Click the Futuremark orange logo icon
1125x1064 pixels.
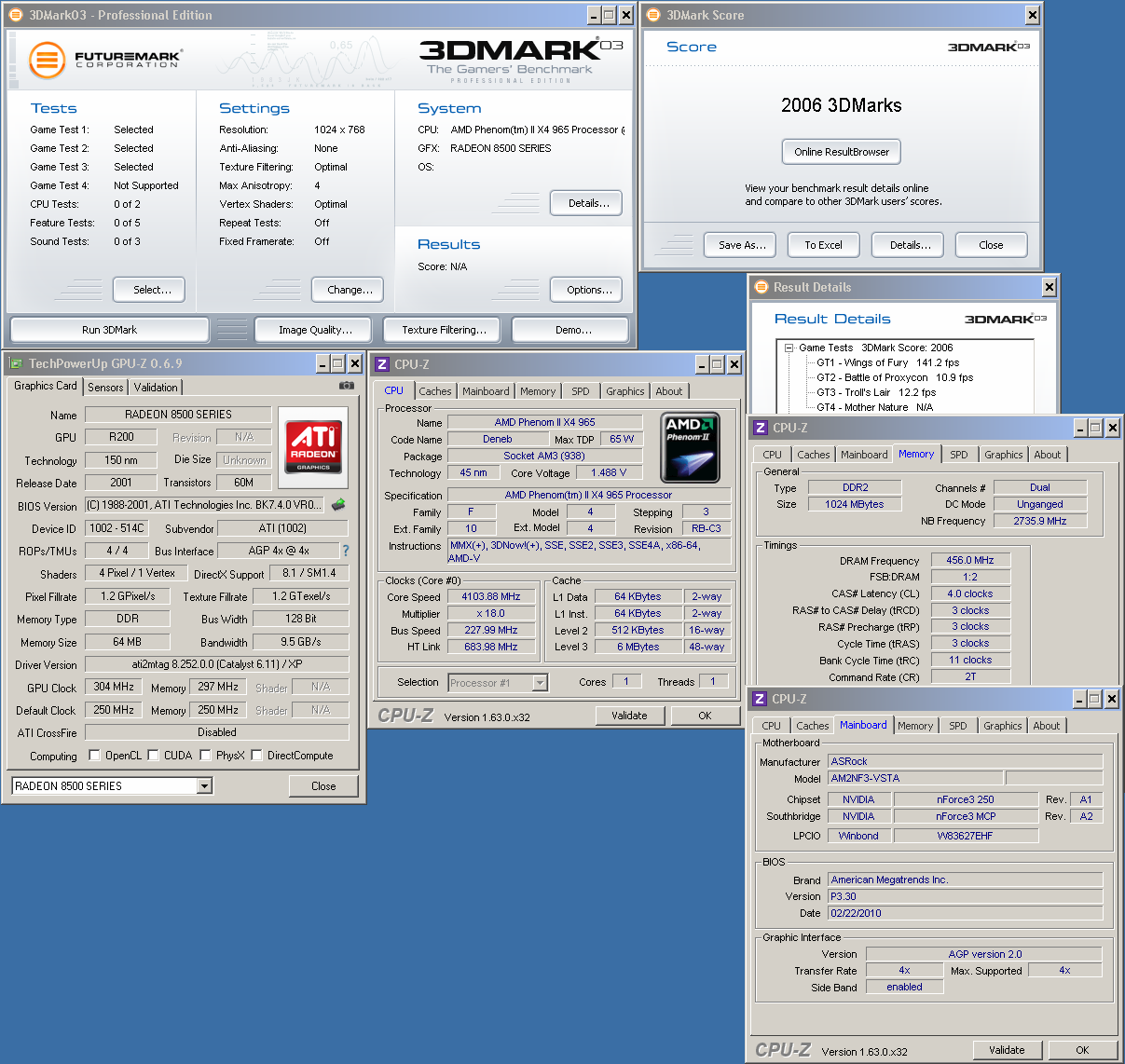(47, 60)
